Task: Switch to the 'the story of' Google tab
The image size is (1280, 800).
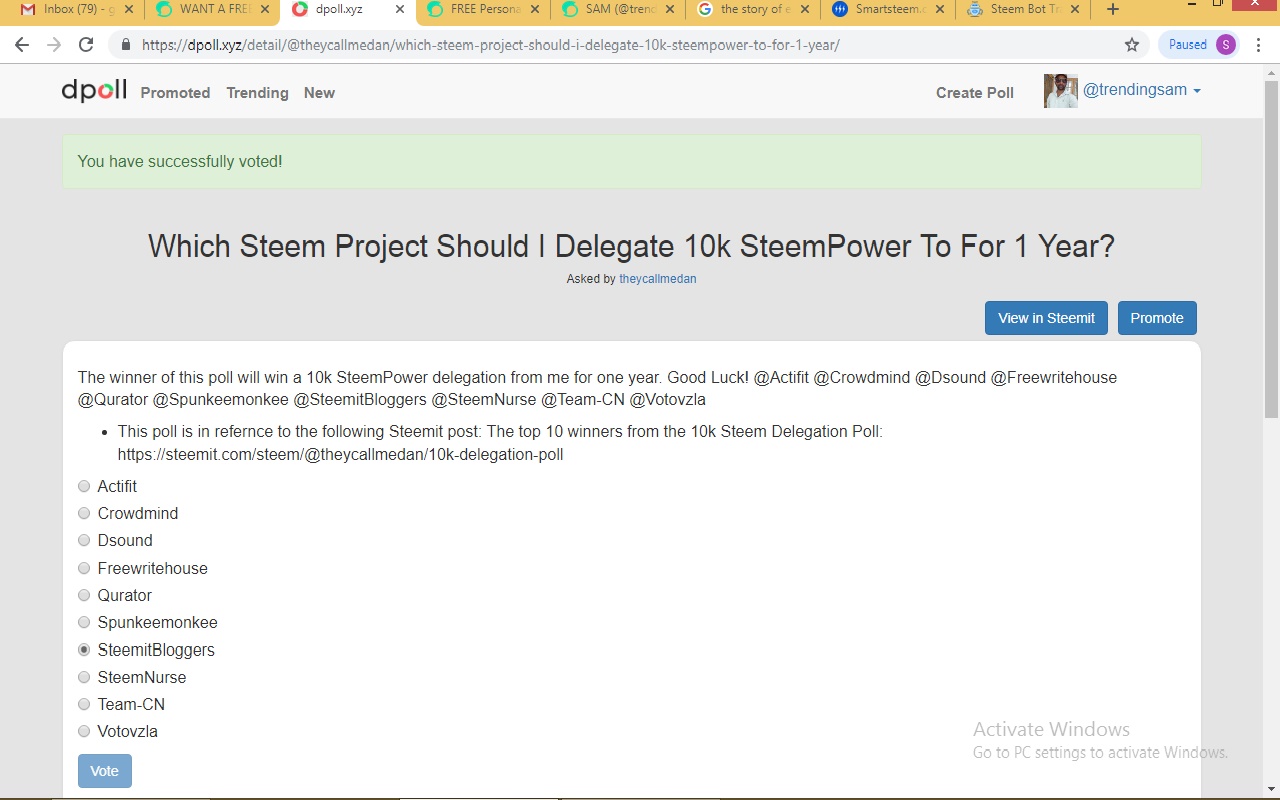Action: [x=752, y=10]
